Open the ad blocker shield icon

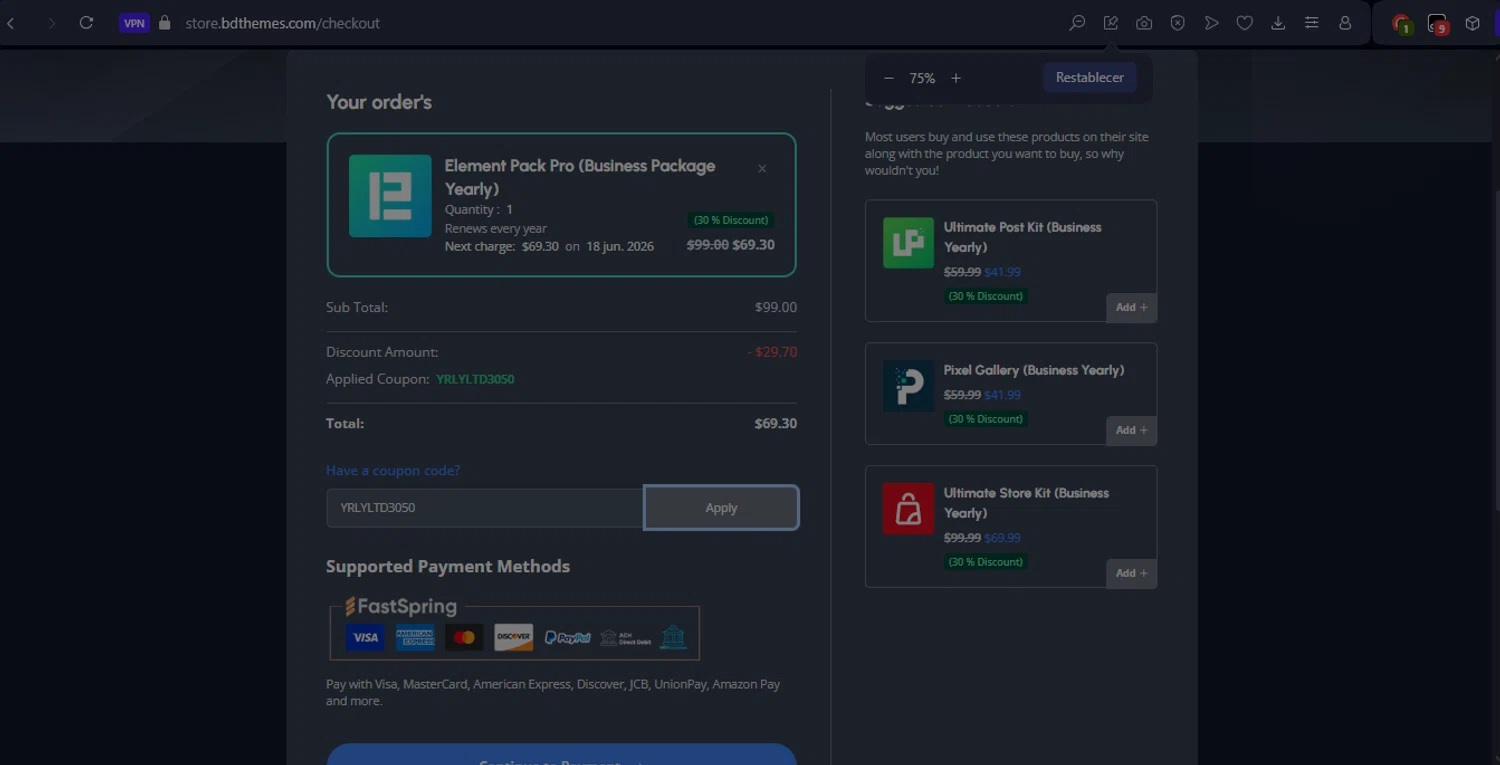pos(1178,23)
